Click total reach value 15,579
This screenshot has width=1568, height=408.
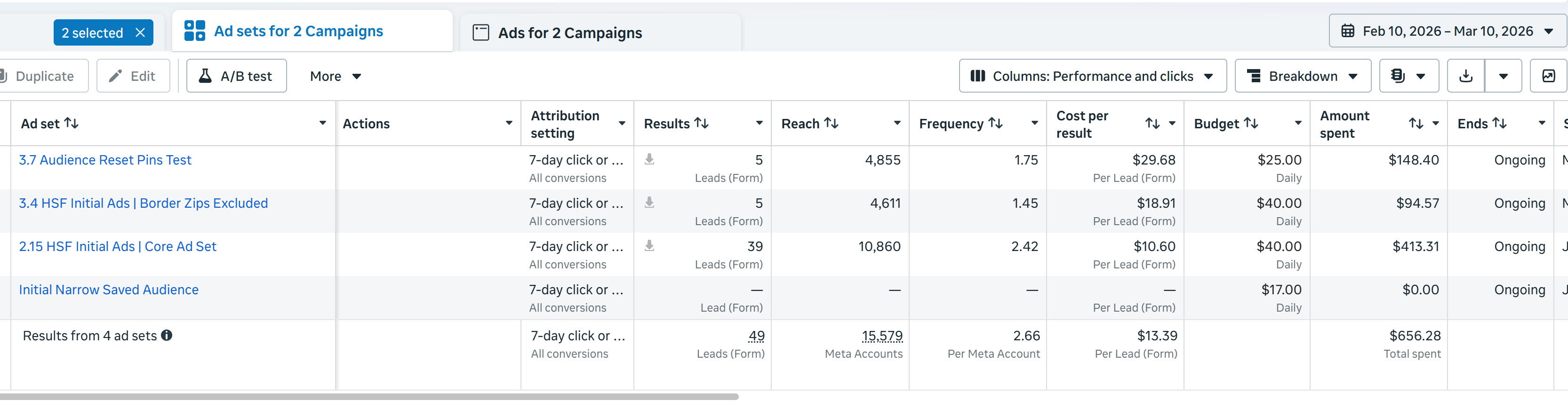[x=882, y=336]
